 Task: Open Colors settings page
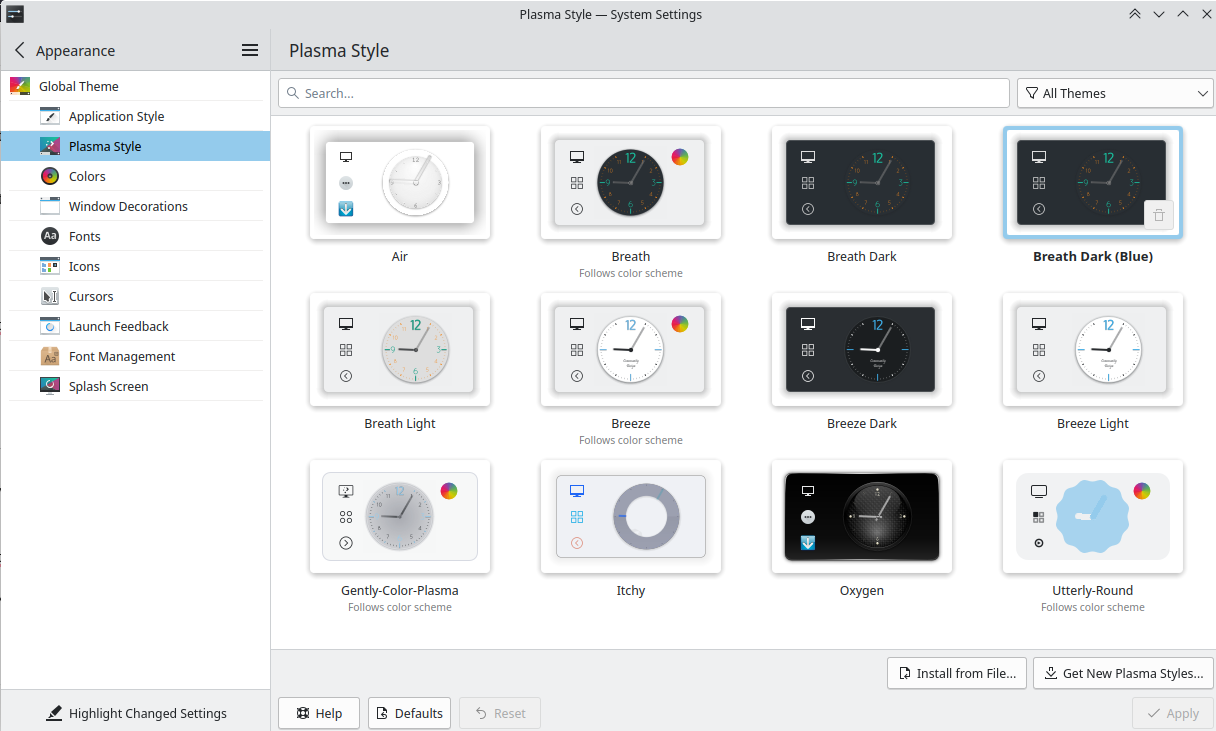click(x=135, y=176)
